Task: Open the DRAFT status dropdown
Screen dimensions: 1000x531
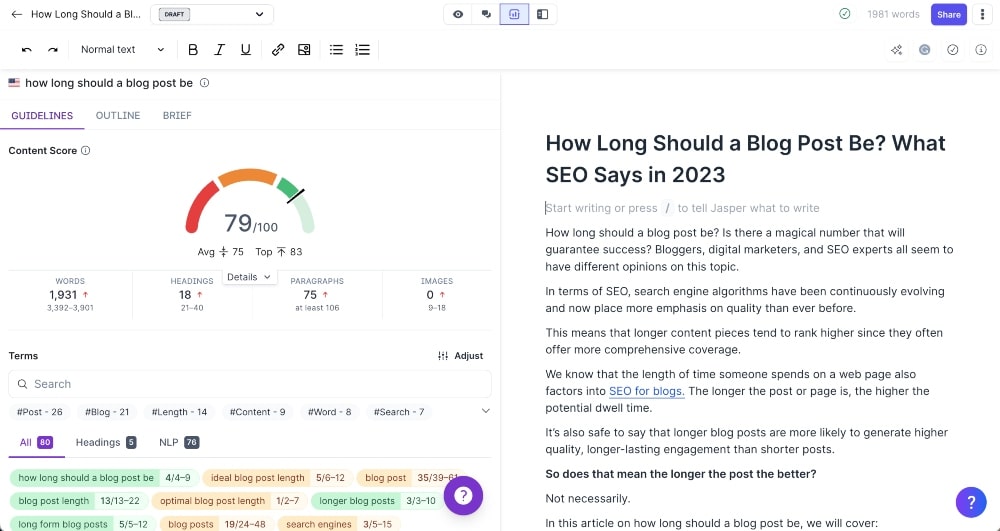Action: (212, 14)
